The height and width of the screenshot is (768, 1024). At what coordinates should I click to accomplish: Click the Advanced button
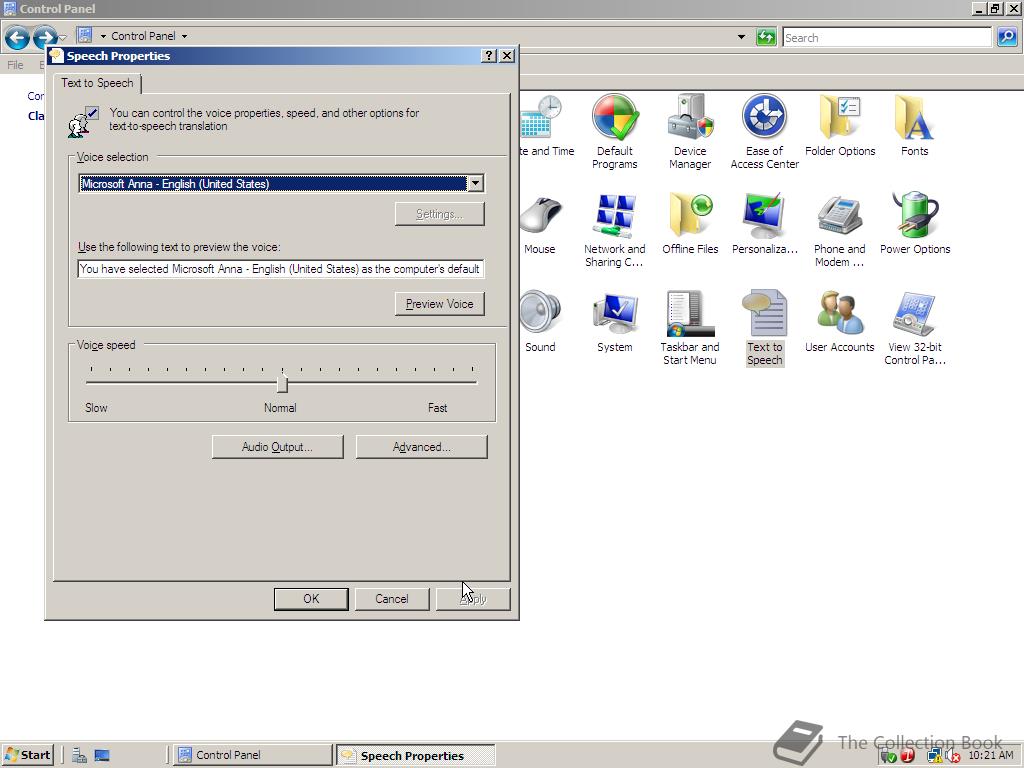pos(422,447)
